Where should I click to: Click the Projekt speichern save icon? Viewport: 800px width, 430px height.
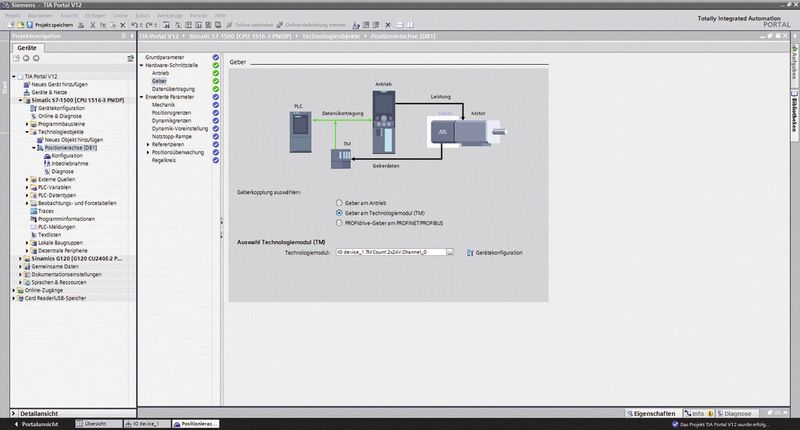(30, 24)
